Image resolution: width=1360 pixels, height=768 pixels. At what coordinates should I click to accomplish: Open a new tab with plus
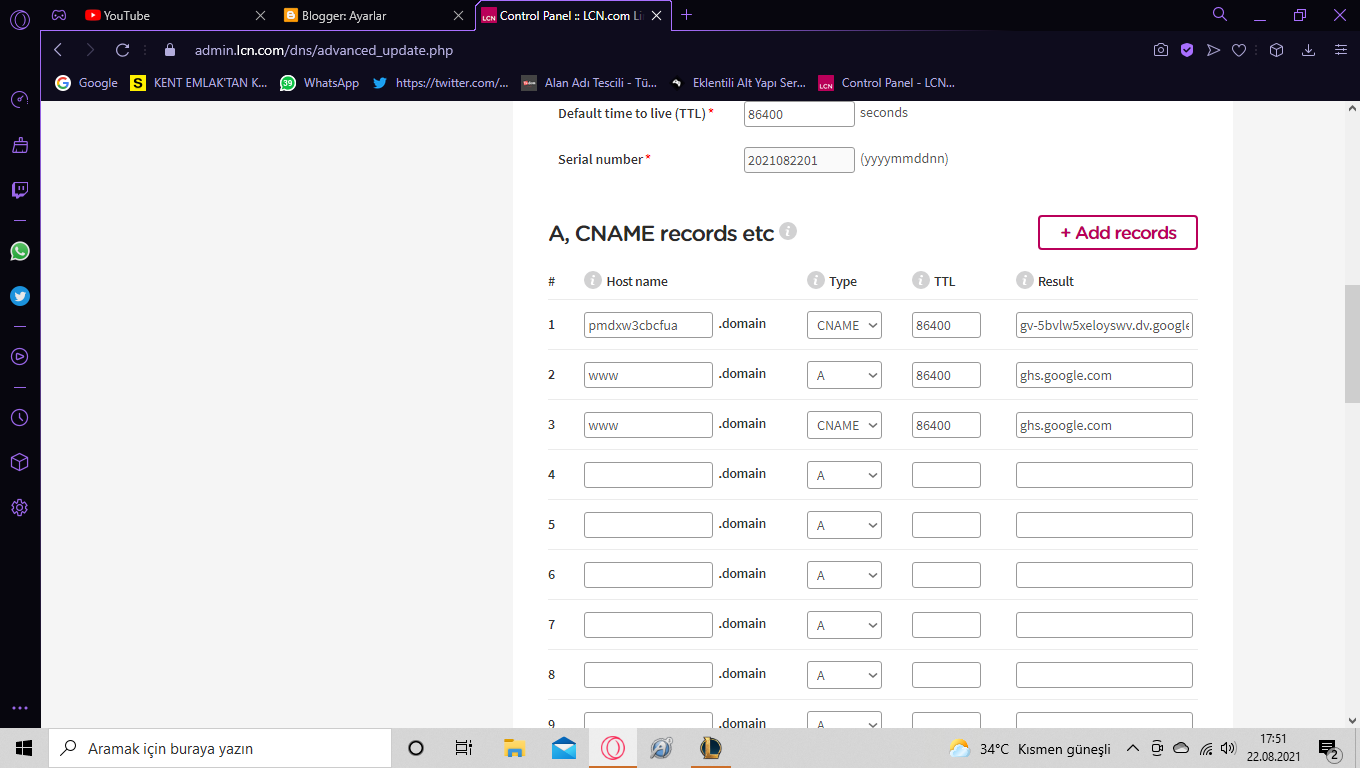687,15
